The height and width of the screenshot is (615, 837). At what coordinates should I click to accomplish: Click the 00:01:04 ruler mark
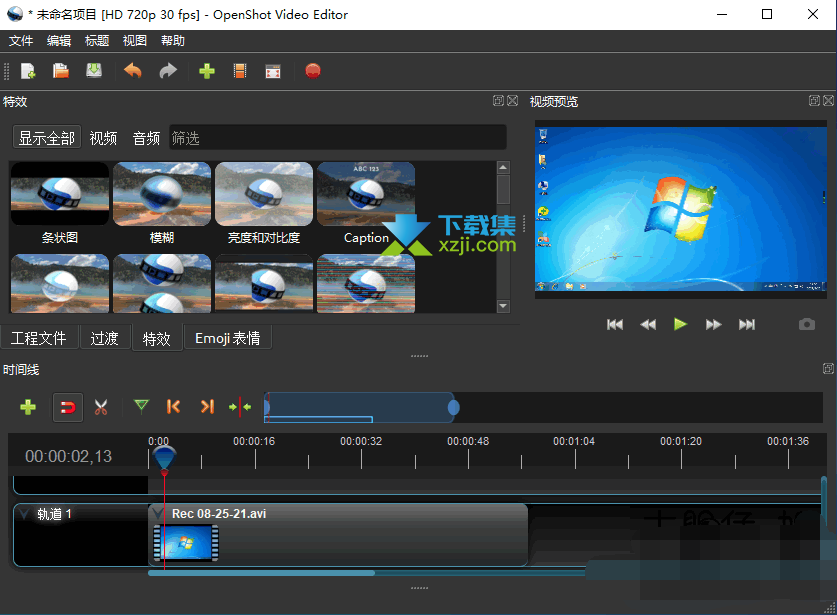click(574, 441)
